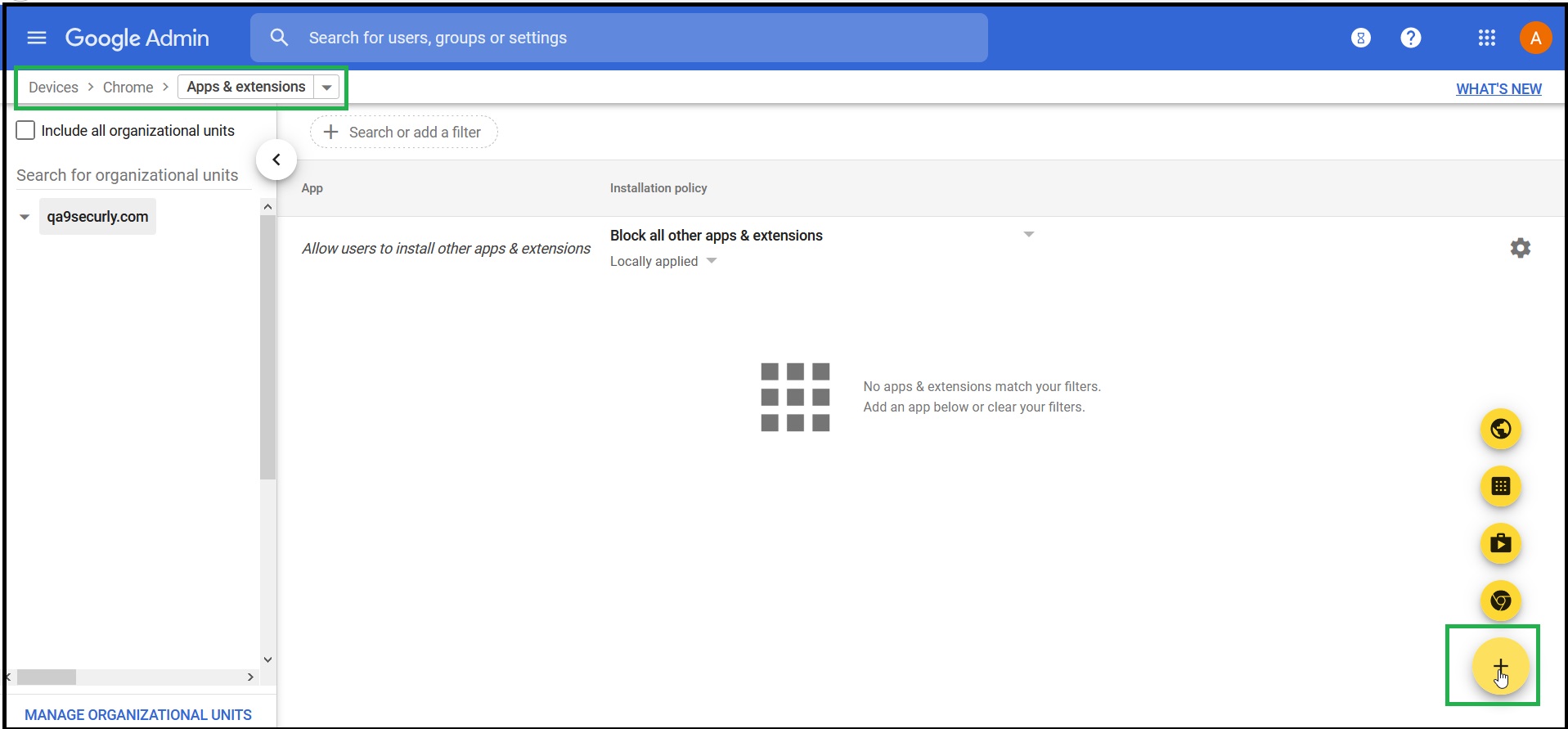Add from Chrome Web Store button
1568x729 pixels.
click(x=1501, y=601)
